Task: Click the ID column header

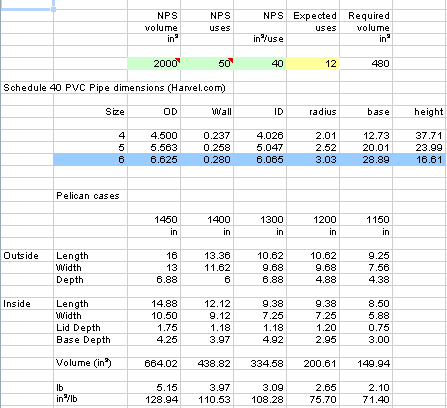Action: [x=279, y=112]
